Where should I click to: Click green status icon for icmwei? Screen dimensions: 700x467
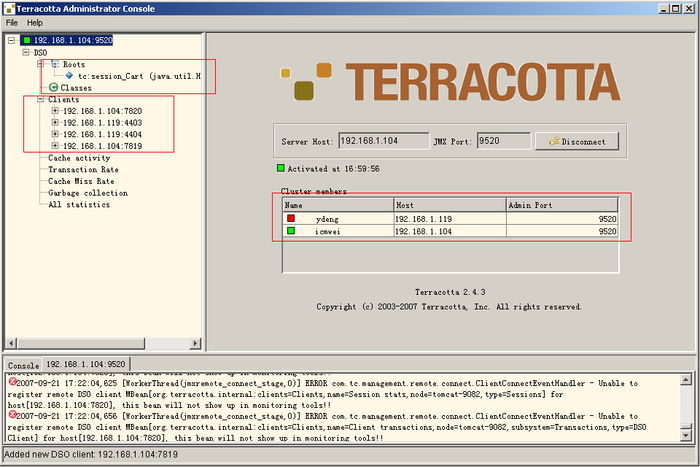[291, 230]
